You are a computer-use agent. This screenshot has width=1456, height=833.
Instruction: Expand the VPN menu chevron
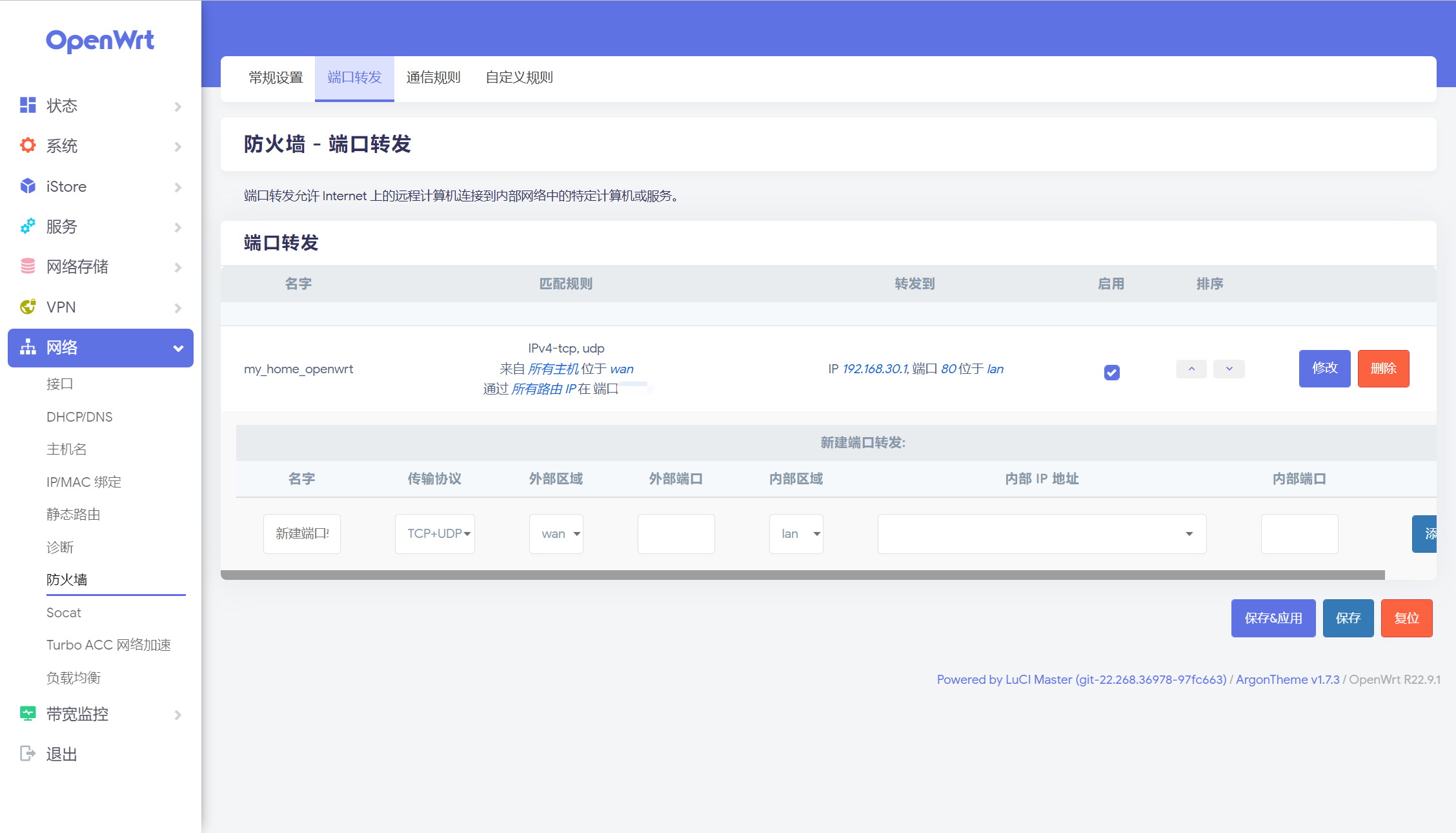(178, 308)
